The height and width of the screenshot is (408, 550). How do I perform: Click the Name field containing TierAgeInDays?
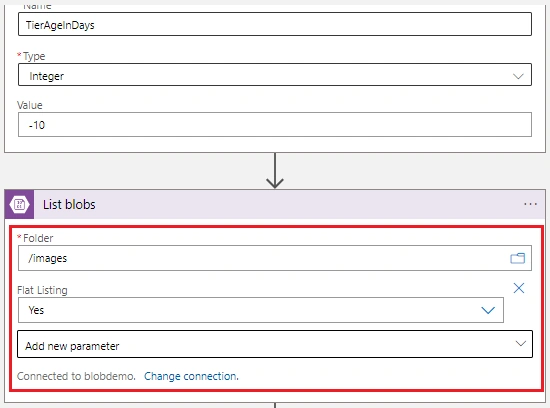275,24
